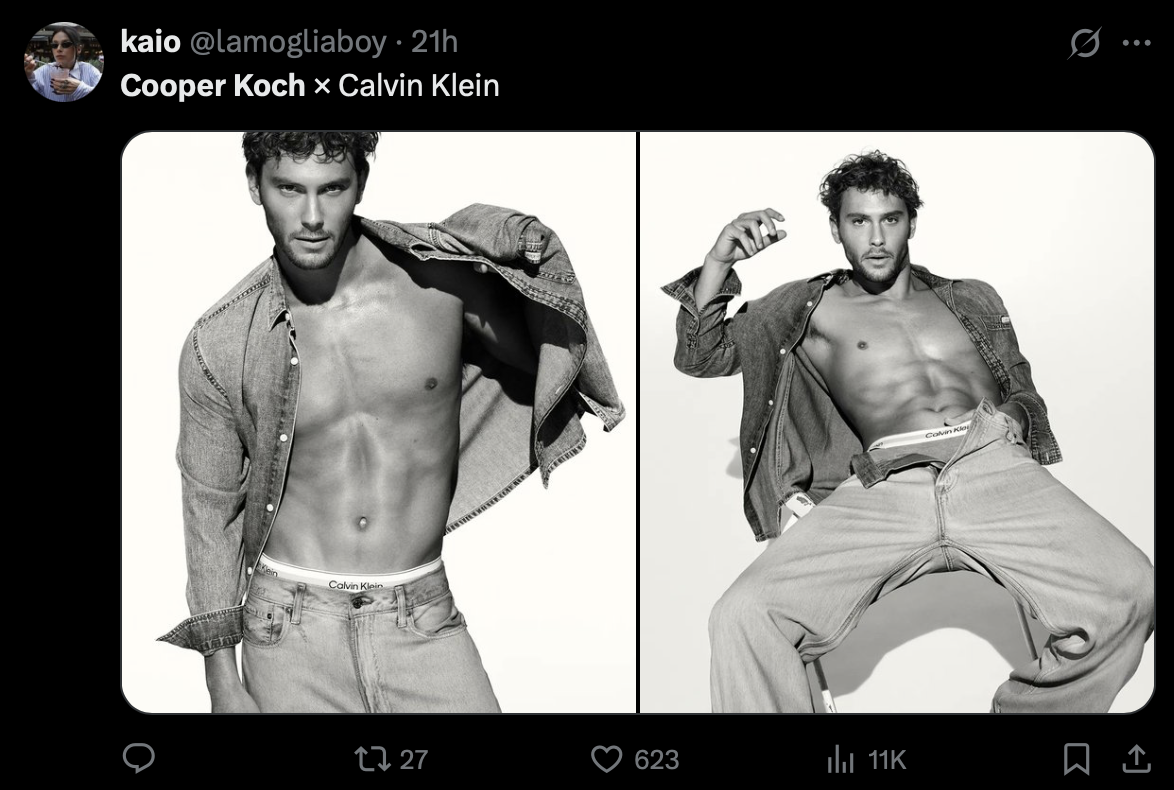Click the bold "Cooper Koch" text
Screen dimensions: 1174x790
click(x=212, y=86)
